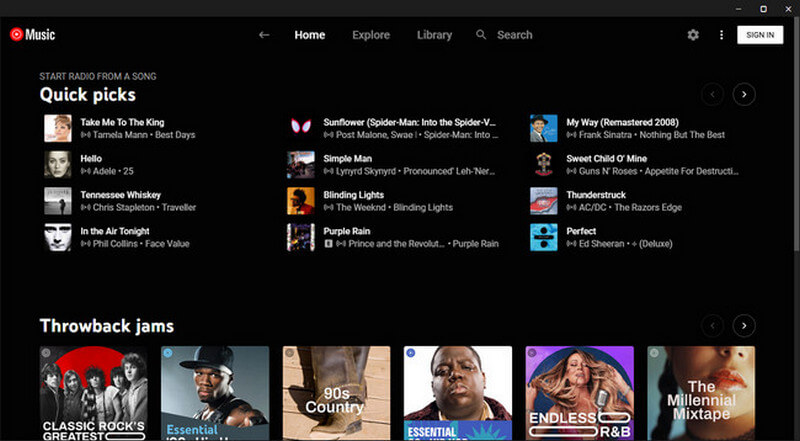Viewport: 800px width, 441px height.
Task: Click In the Air Tonight cover art
Action: point(58,237)
